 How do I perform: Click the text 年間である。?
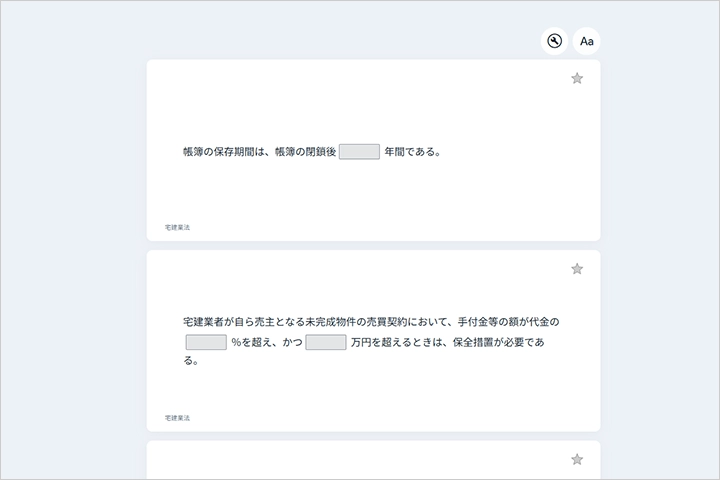coord(413,152)
